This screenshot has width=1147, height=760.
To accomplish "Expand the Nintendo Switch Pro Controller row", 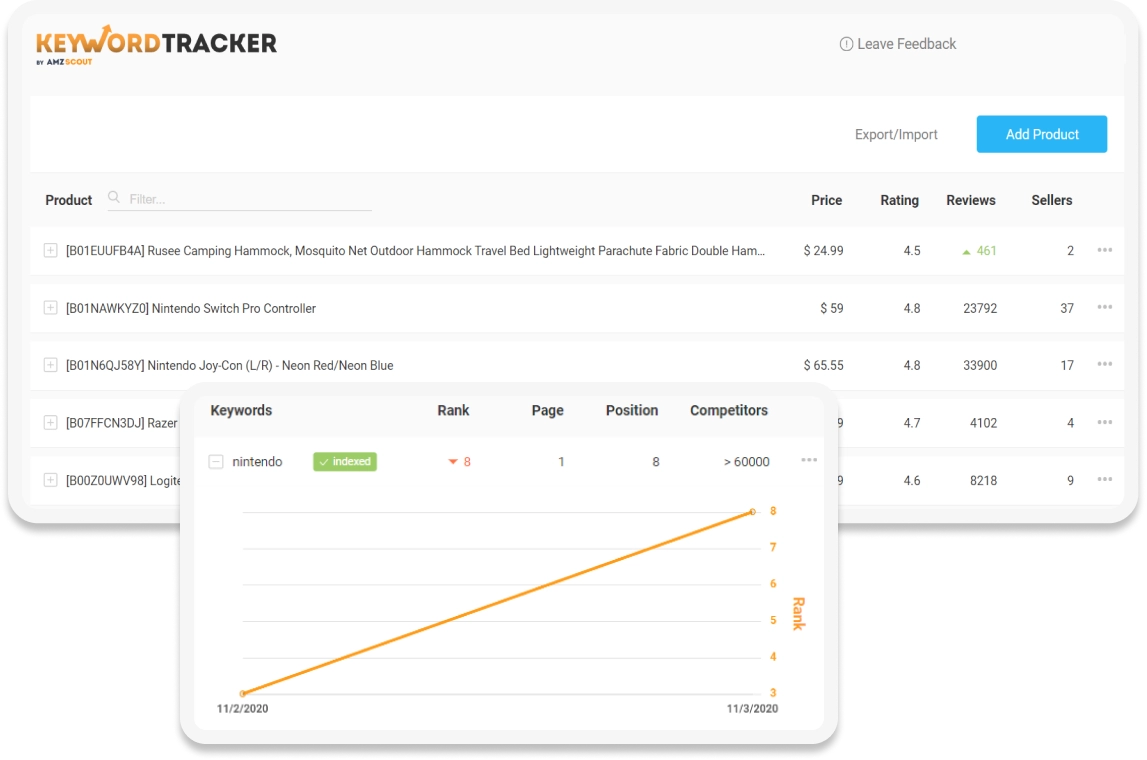I will 50,308.
